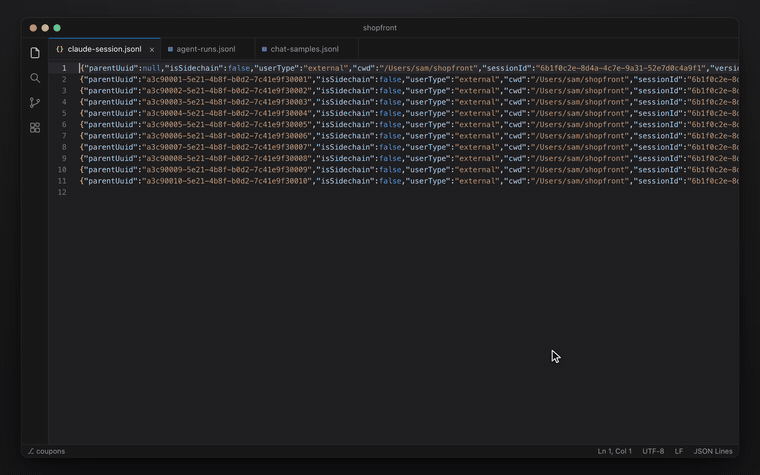Click UUID ending 30010 on line 11
Image resolution: width=760 pixels, height=475 pixels.
click(227, 181)
